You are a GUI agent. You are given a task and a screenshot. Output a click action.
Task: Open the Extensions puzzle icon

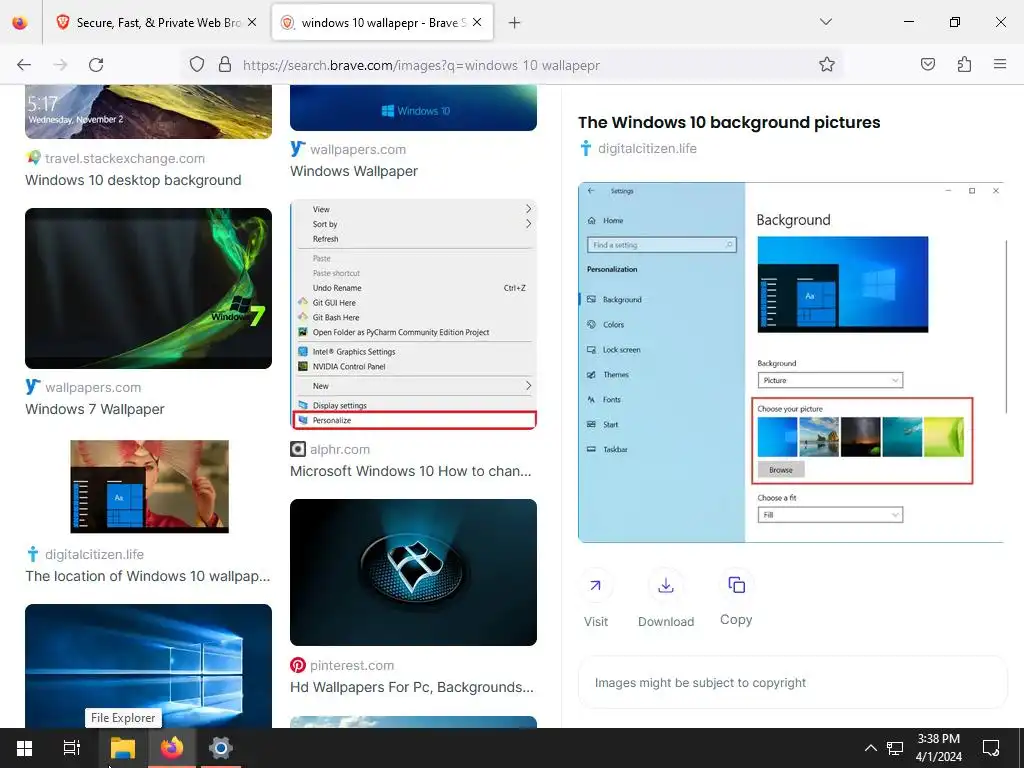(964, 64)
